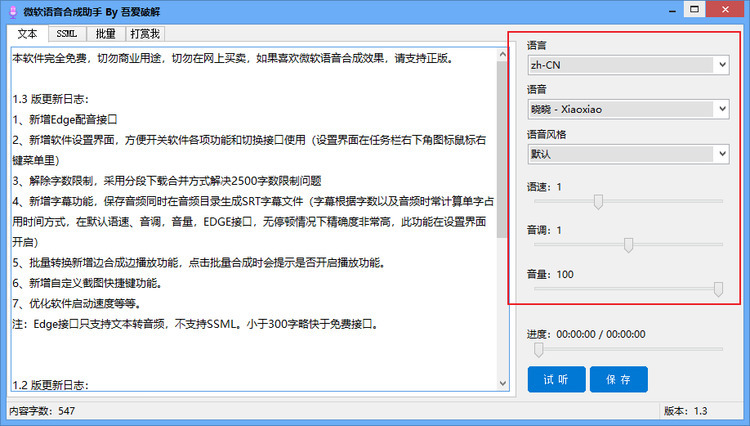Expand the 语音 晓晓 - Xiaoxiao dropdown
Viewport: 750px width, 426px height.
(629, 109)
